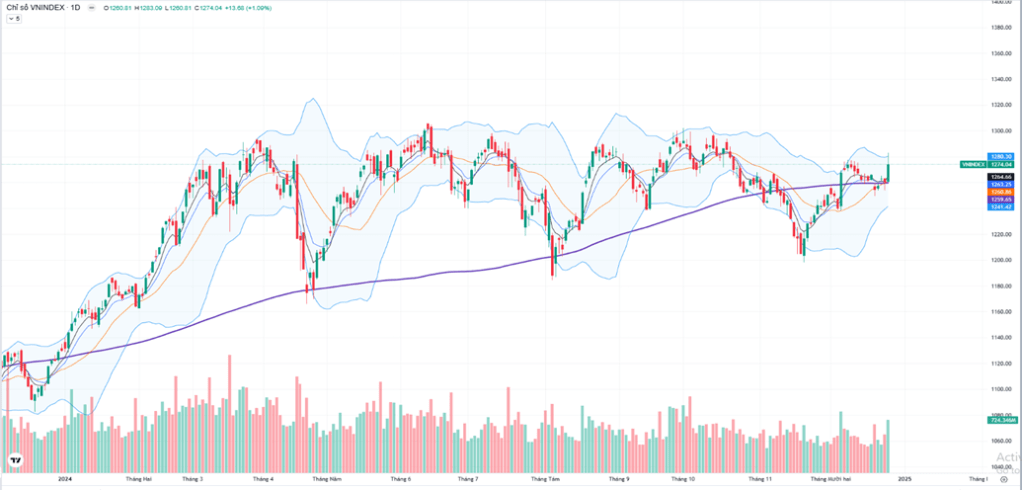Screen dimensions: 1022x490
Task: Click the 724.34M volume label
Action: (x=1002, y=421)
